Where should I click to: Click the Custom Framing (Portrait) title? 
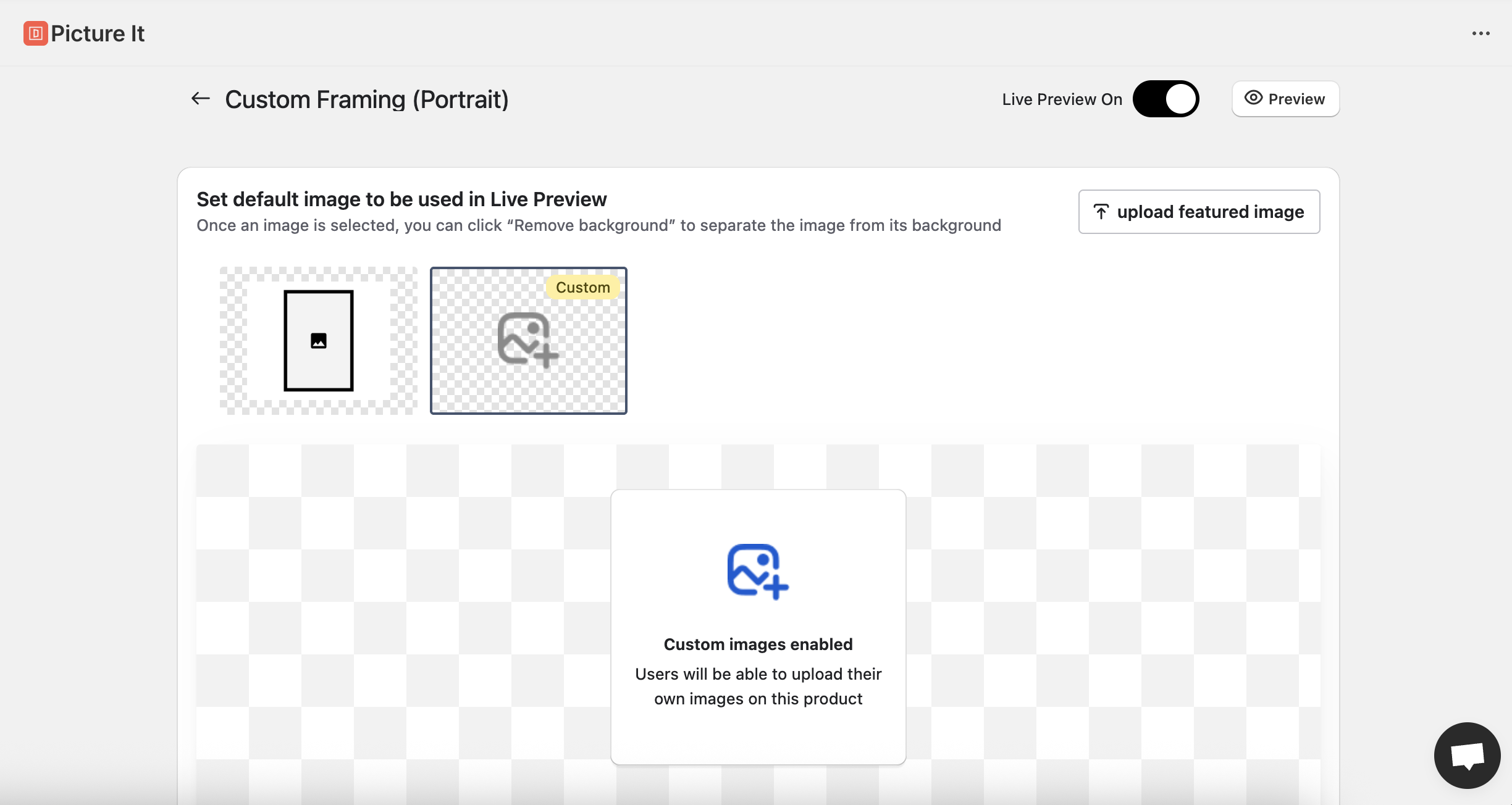coord(367,98)
